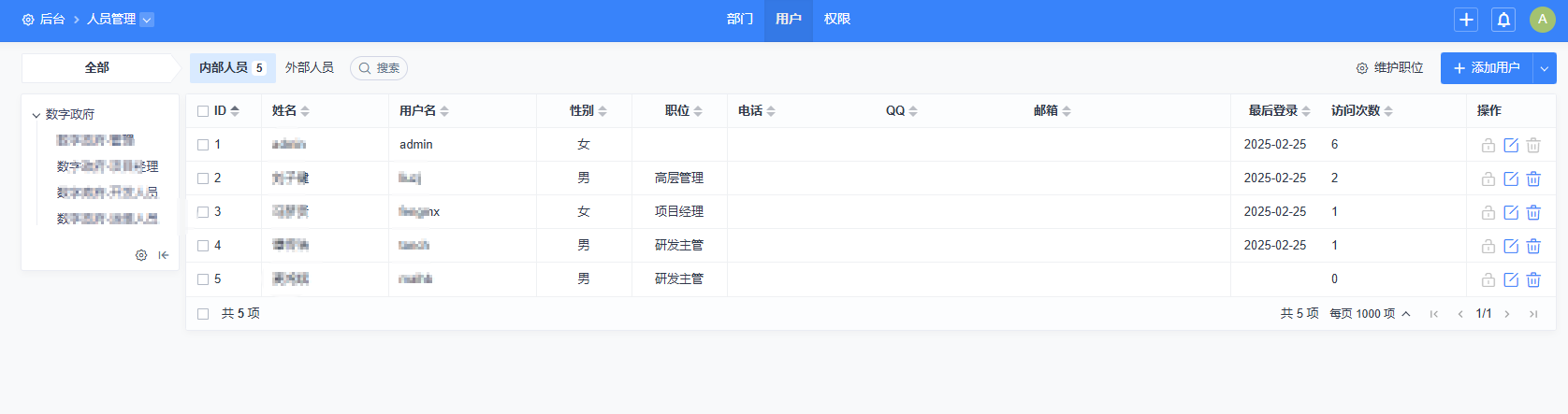Image resolution: width=1568 pixels, height=414 pixels.
Task: Sort the table by ID column
Action: 226,111
